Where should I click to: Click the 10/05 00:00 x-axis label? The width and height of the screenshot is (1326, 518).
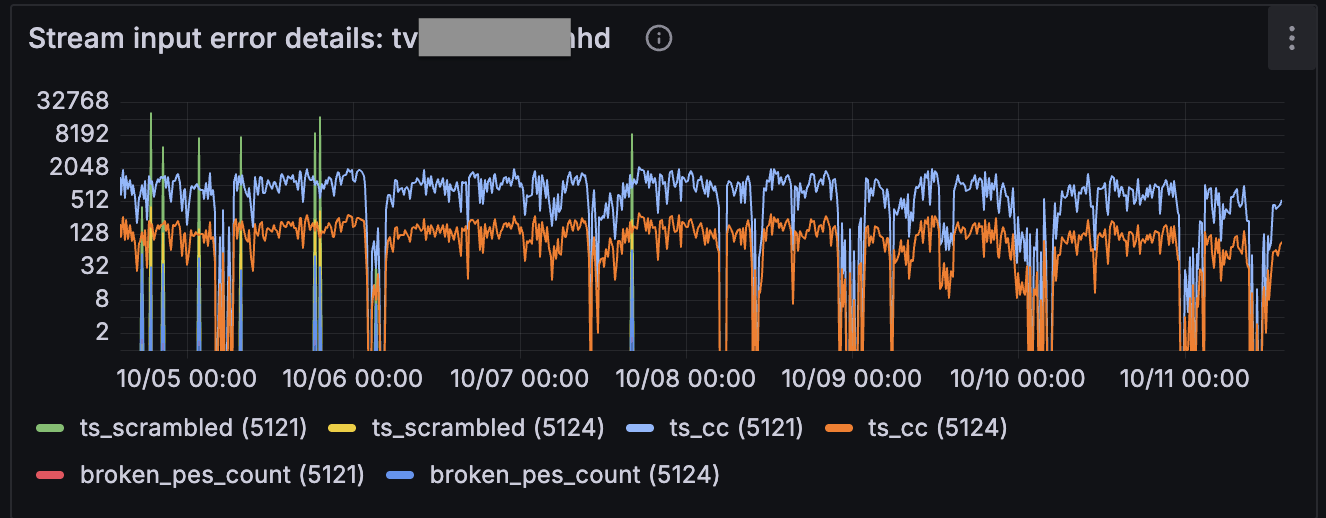coord(186,379)
